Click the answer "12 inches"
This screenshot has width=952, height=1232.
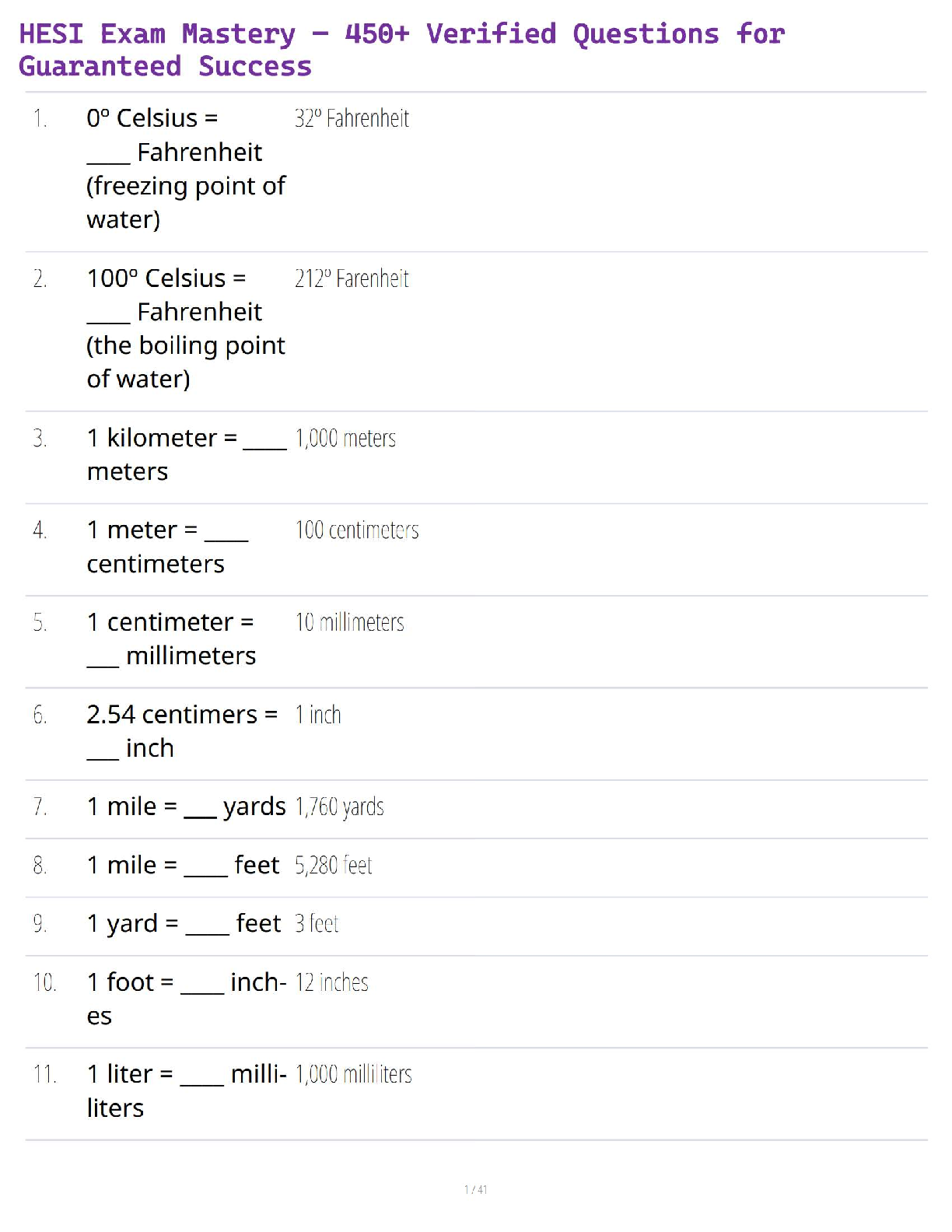(x=332, y=982)
